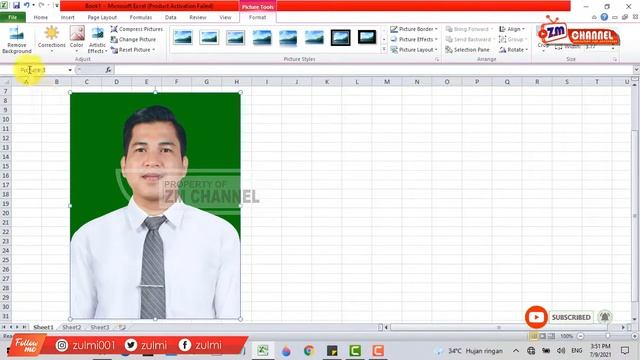The width and height of the screenshot is (640, 360).
Task: Click the Remove Background tool
Action: tap(16, 40)
